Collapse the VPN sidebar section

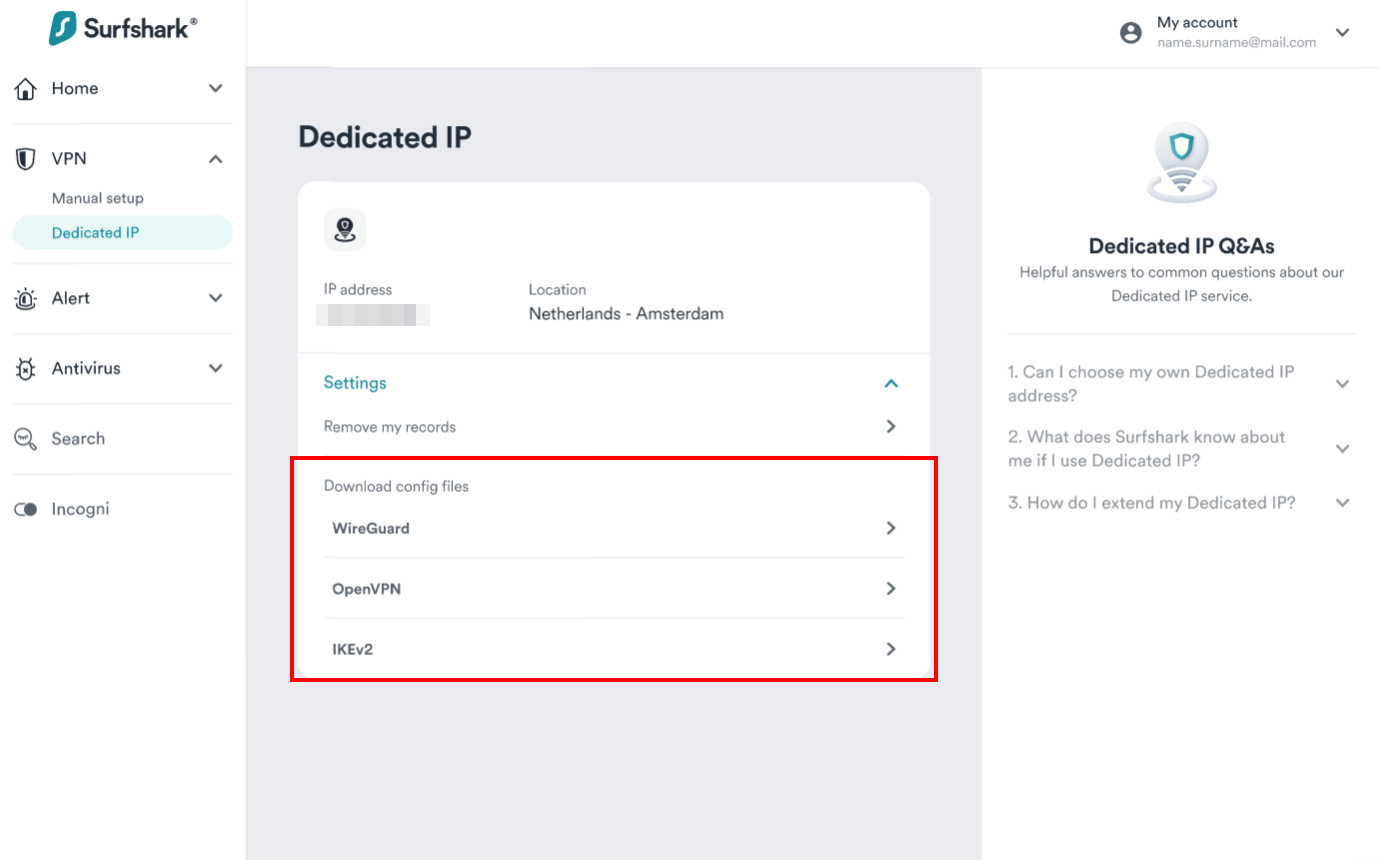point(215,159)
